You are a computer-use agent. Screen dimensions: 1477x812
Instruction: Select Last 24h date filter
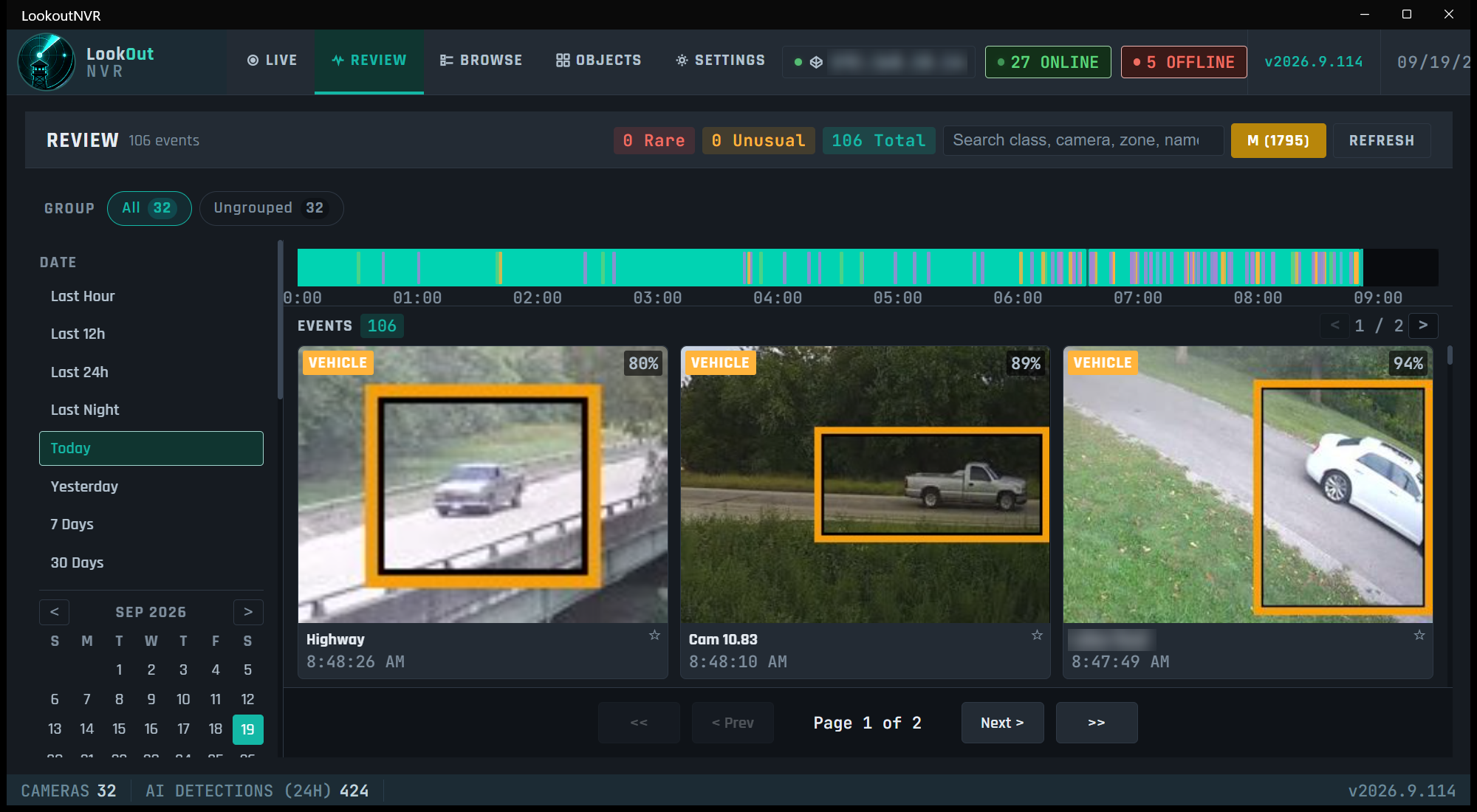(x=151, y=372)
